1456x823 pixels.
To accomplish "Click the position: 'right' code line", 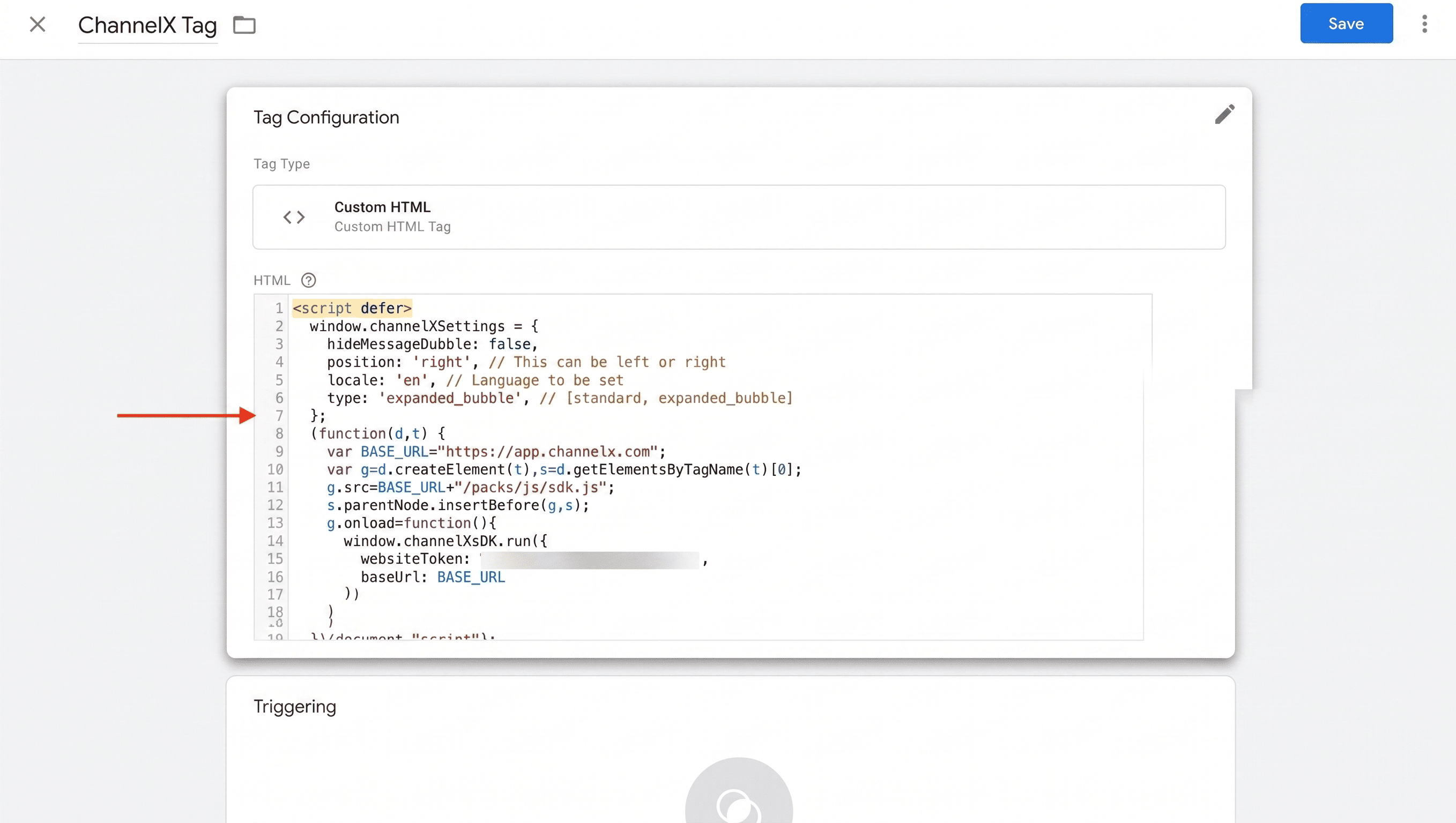I will click(x=526, y=362).
